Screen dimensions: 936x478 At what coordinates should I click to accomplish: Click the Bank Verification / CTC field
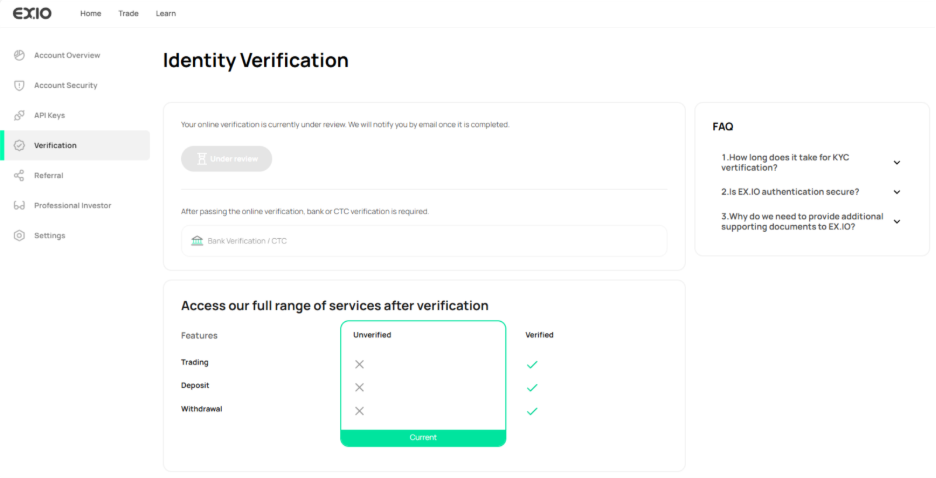(x=423, y=241)
